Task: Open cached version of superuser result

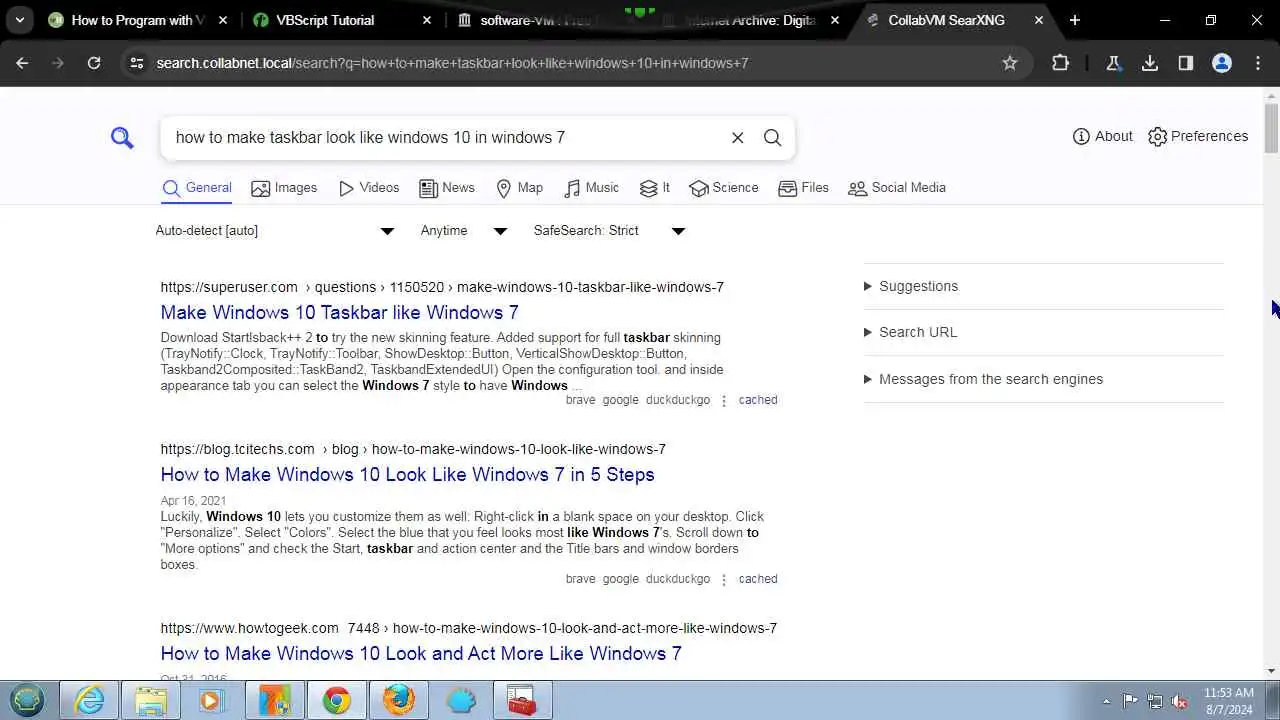Action: [x=757, y=400]
